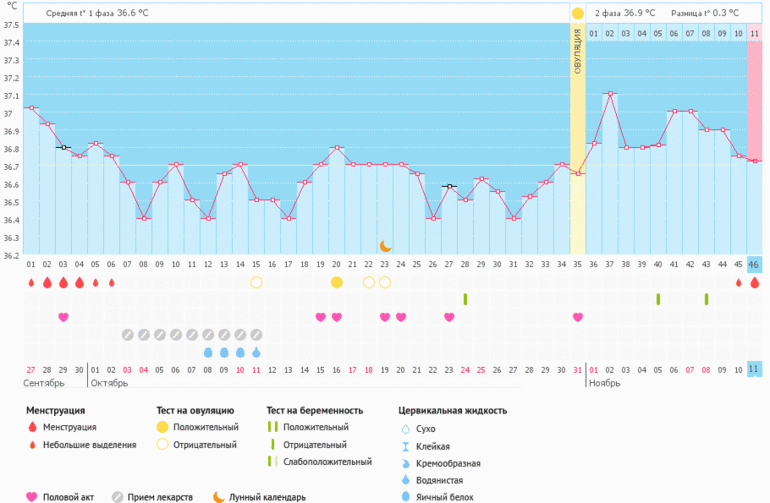
Task: Click the light discharge drop under cycle day 06
Action: pos(111,282)
